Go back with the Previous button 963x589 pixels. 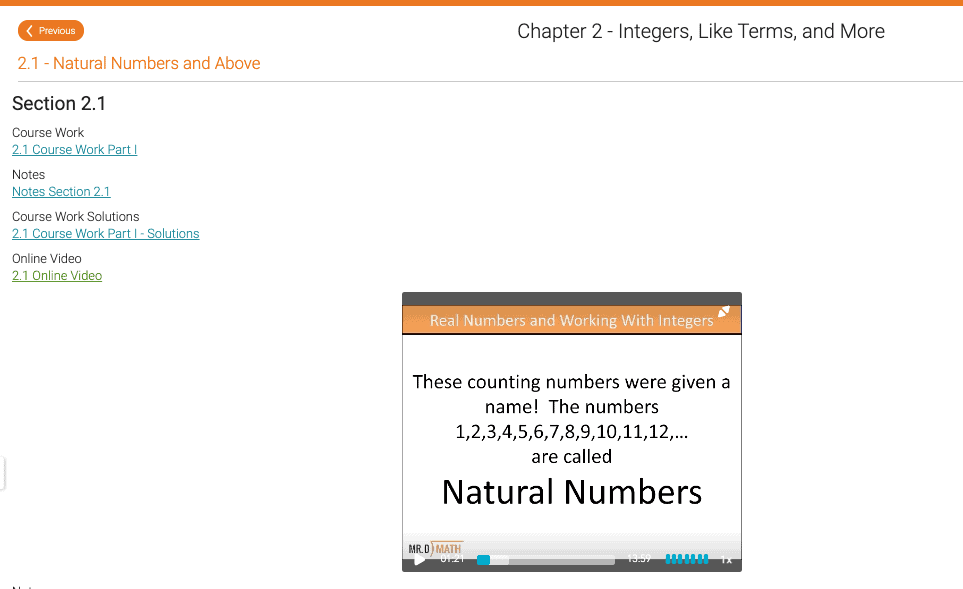[51, 31]
